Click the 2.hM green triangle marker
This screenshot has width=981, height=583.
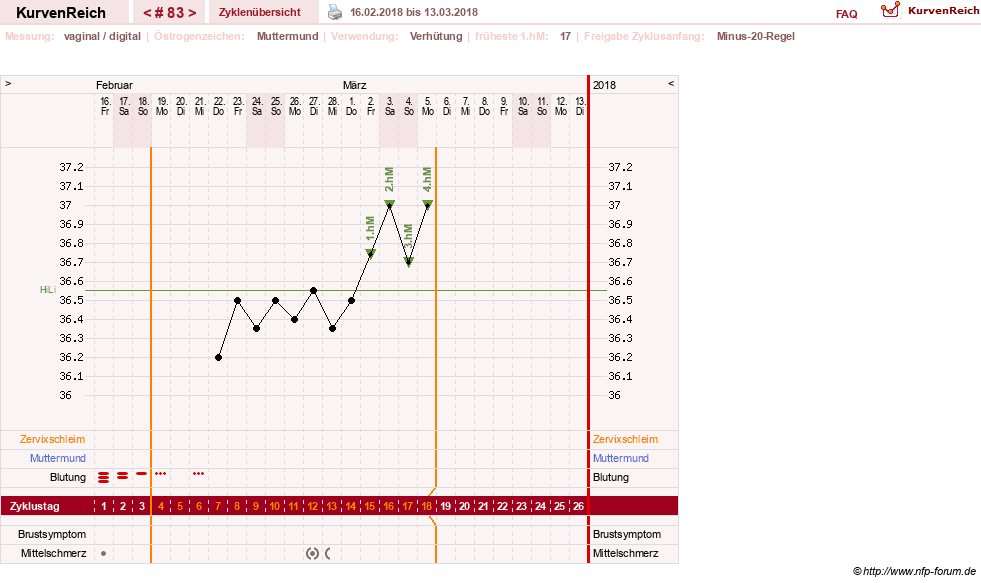click(389, 204)
